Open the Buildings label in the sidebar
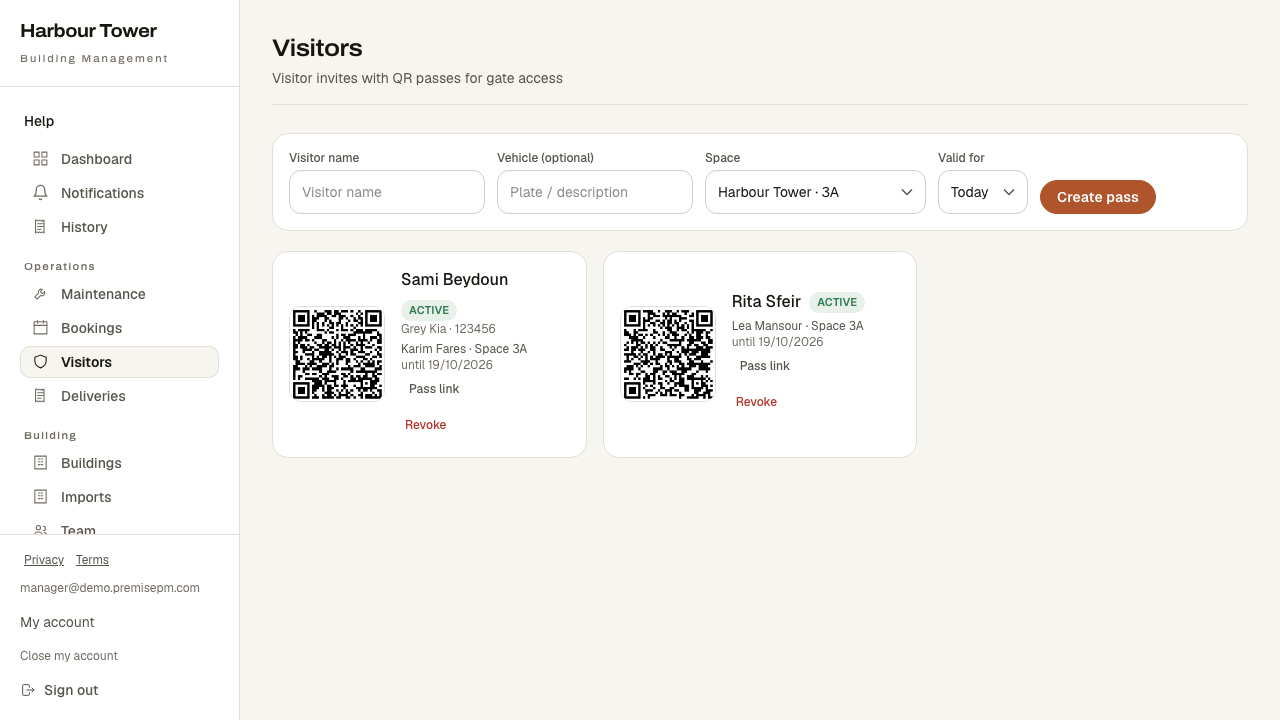Screen dimensions: 1280x720 (x=91, y=463)
